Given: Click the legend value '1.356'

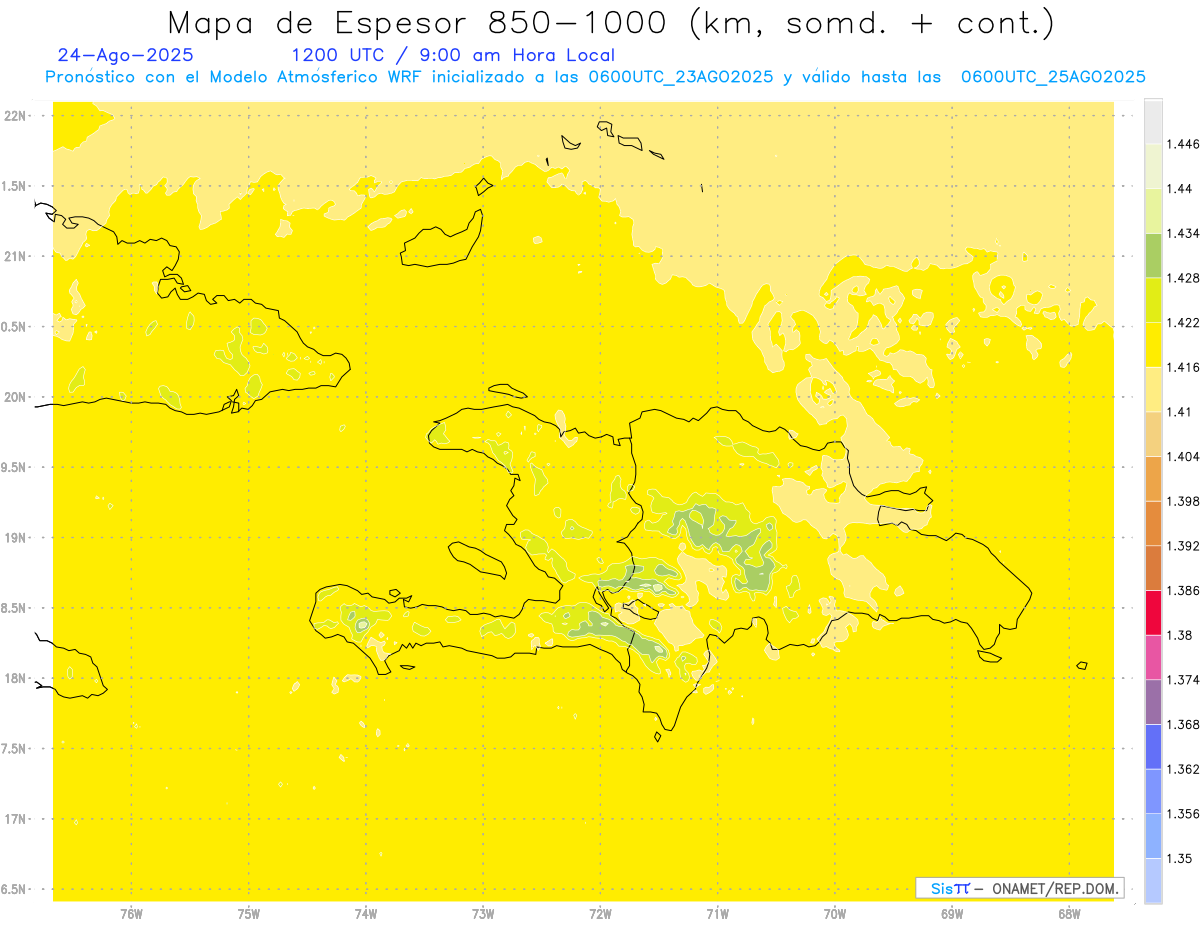Looking at the screenshot, I should pos(1185,814).
